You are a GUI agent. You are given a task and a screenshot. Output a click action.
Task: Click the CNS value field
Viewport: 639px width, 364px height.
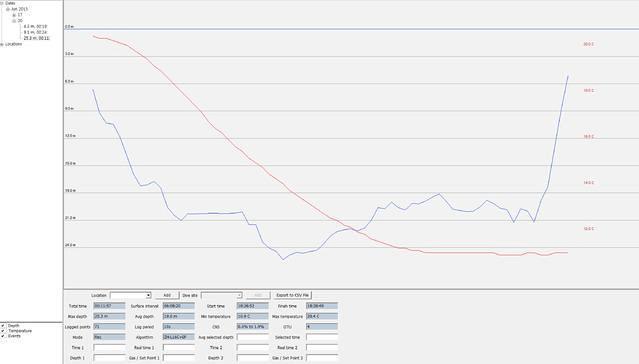pyautogui.click(x=252, y=326)
